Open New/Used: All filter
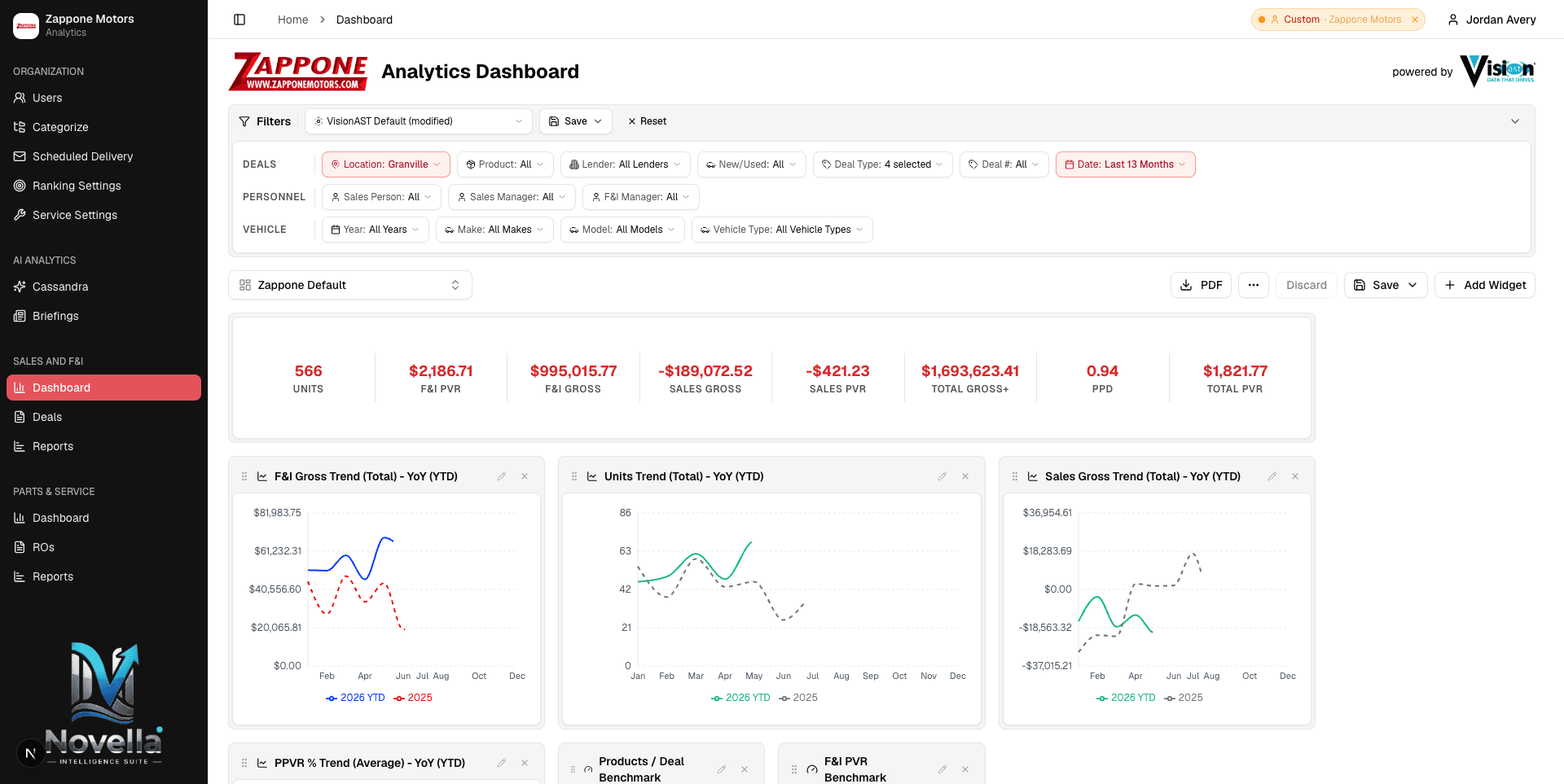Viewport: 1564px width, 784px height. click(751, 164)
